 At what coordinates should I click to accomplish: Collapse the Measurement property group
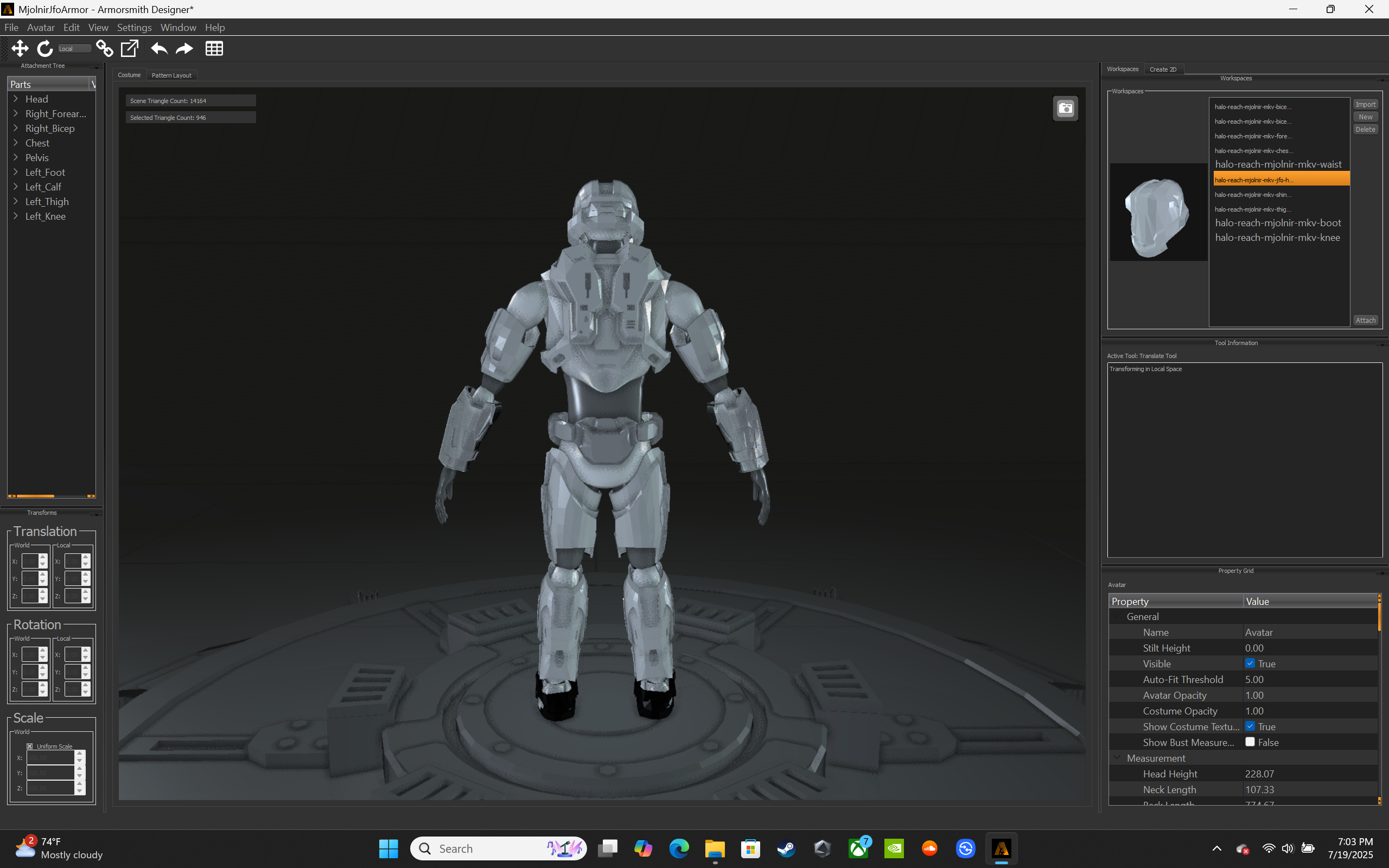pyautogui.click(x=1117, y=758)
